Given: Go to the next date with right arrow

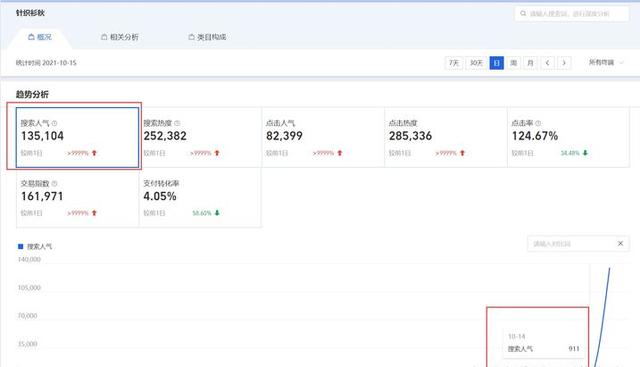Looking at the screenshot, I should point(564,63).
